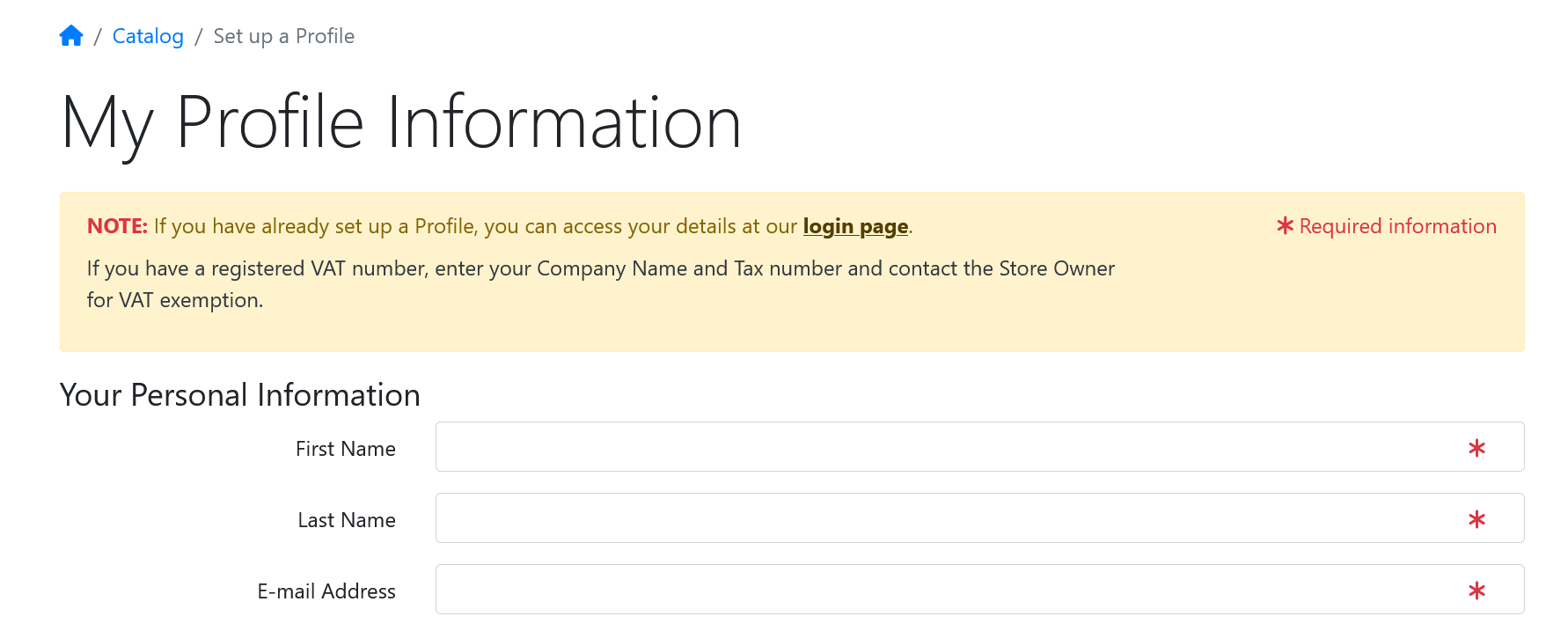Click the slash separator after home icon

tap(98, 36)
